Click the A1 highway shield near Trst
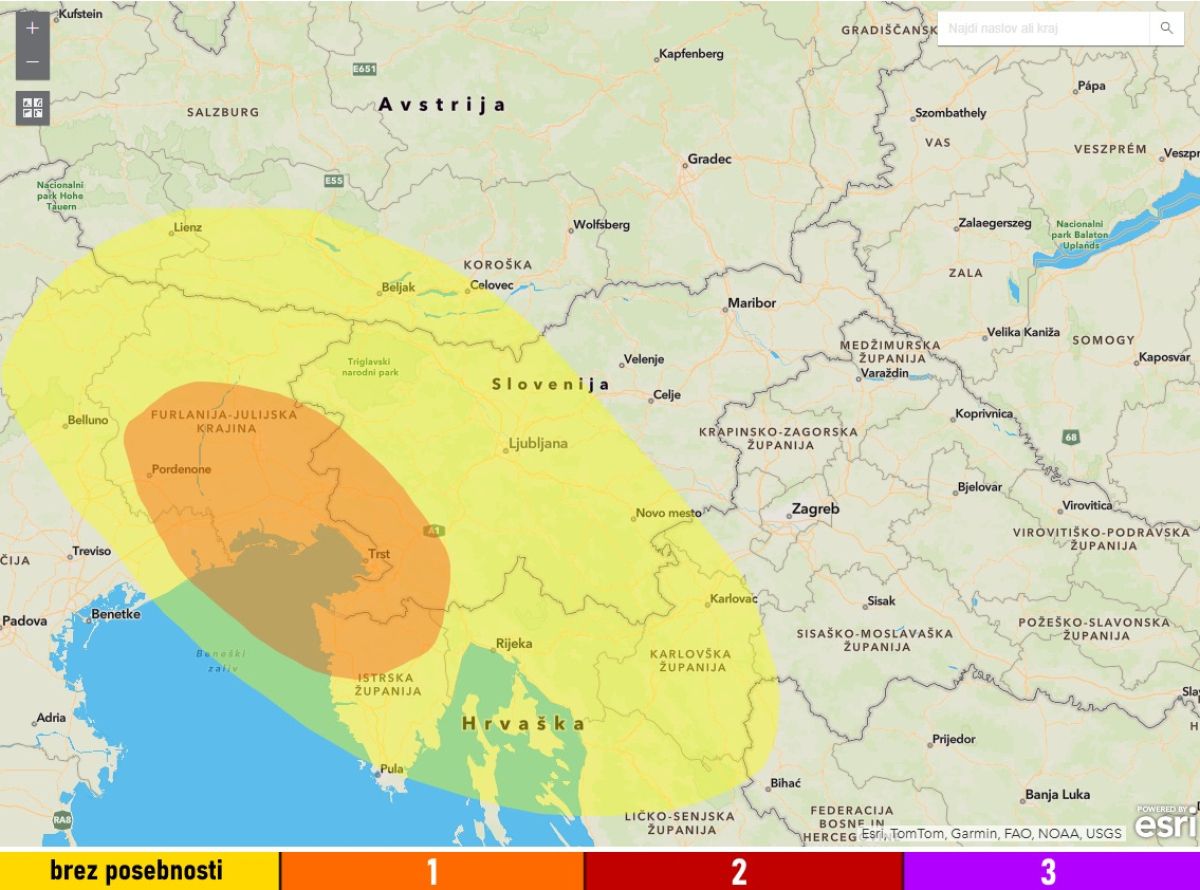 click(433, 530)
